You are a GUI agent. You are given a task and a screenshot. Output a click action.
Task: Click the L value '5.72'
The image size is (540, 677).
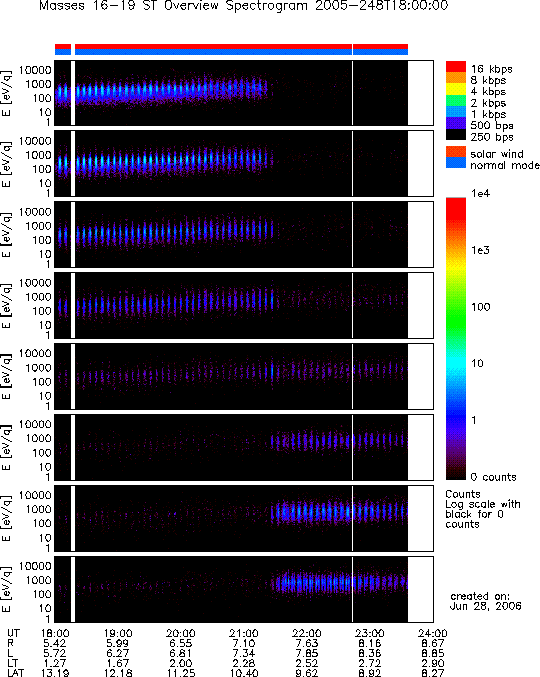(55, 653)
